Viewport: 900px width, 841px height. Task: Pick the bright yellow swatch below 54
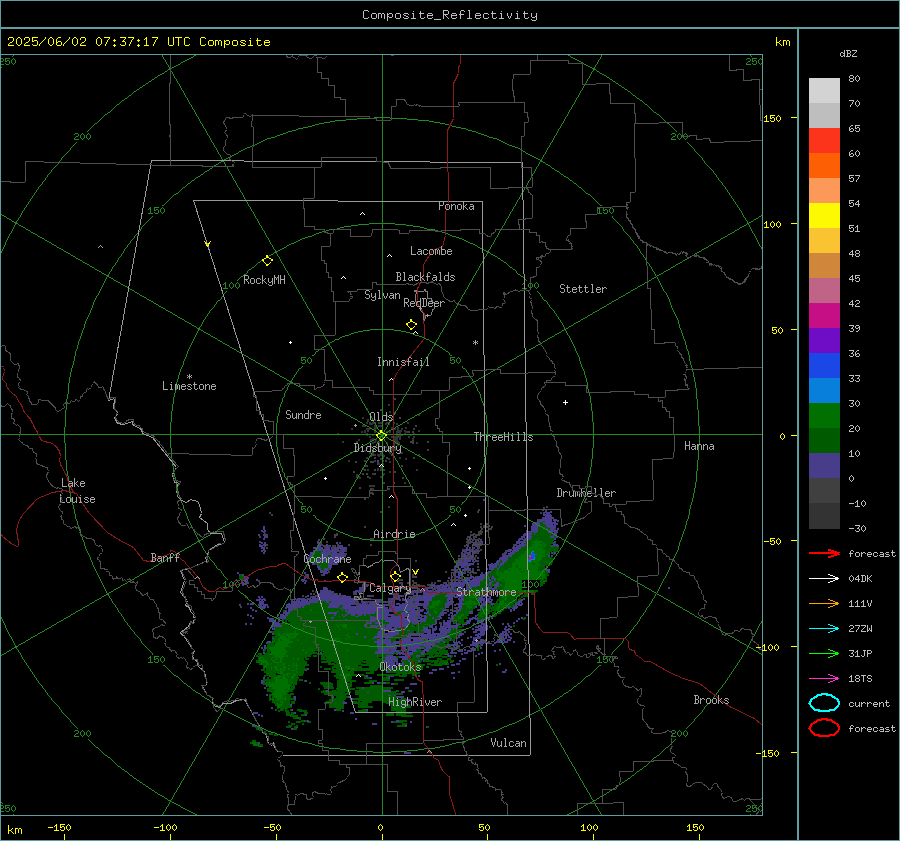pos(824,216)
